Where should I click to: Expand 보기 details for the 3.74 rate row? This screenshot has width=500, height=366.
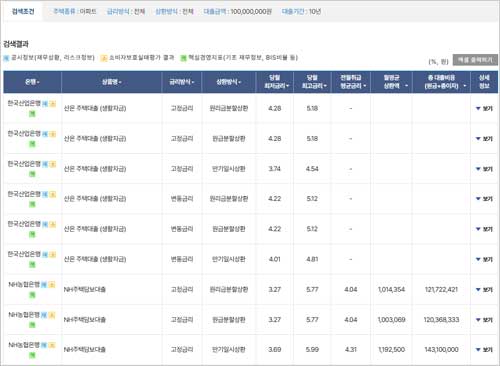pyautogui.click(x=484, y=169)
